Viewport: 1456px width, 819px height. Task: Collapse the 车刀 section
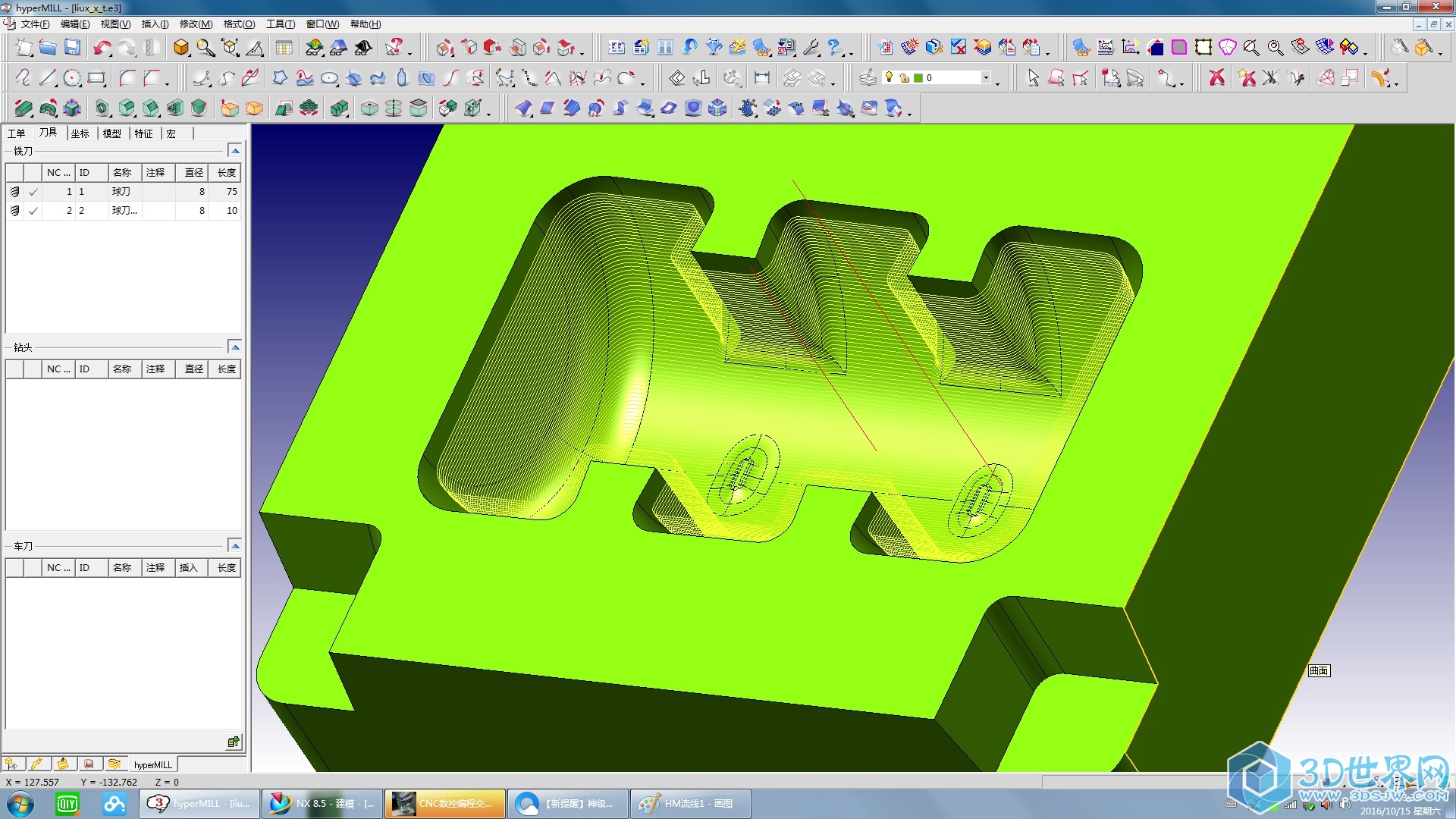point(235,546)
